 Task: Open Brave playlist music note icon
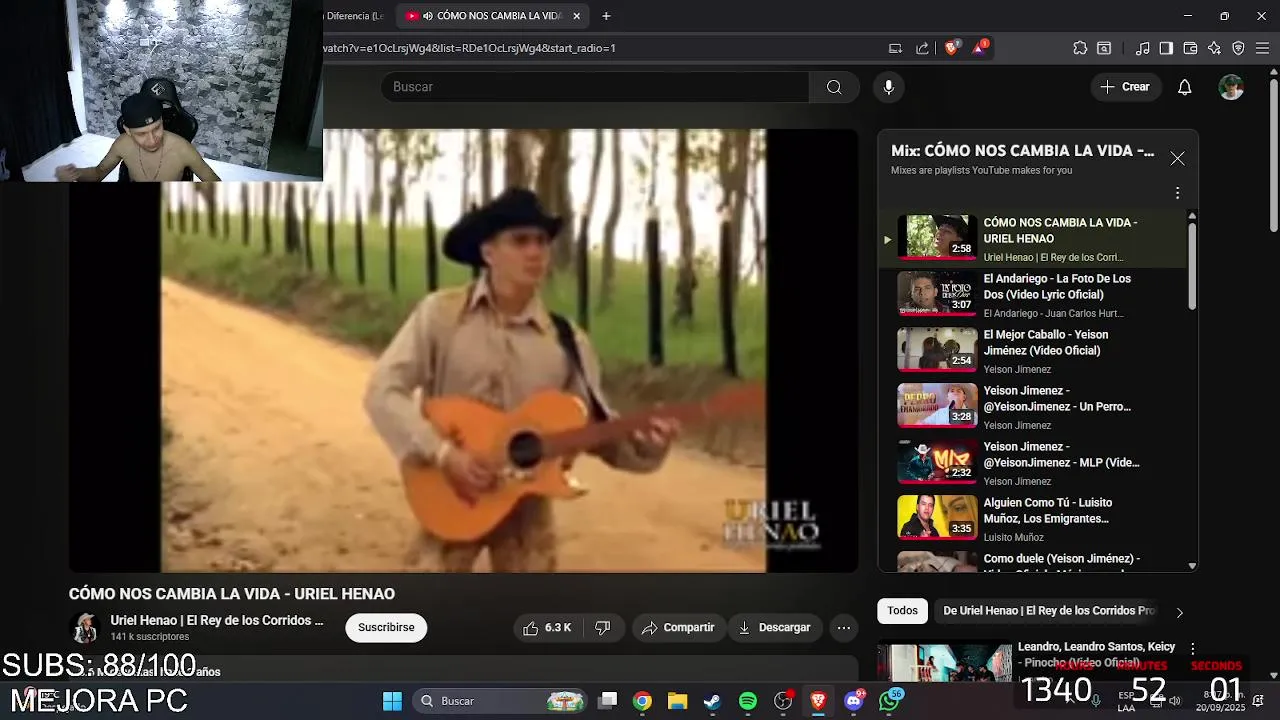click(x=1142, y=48)
